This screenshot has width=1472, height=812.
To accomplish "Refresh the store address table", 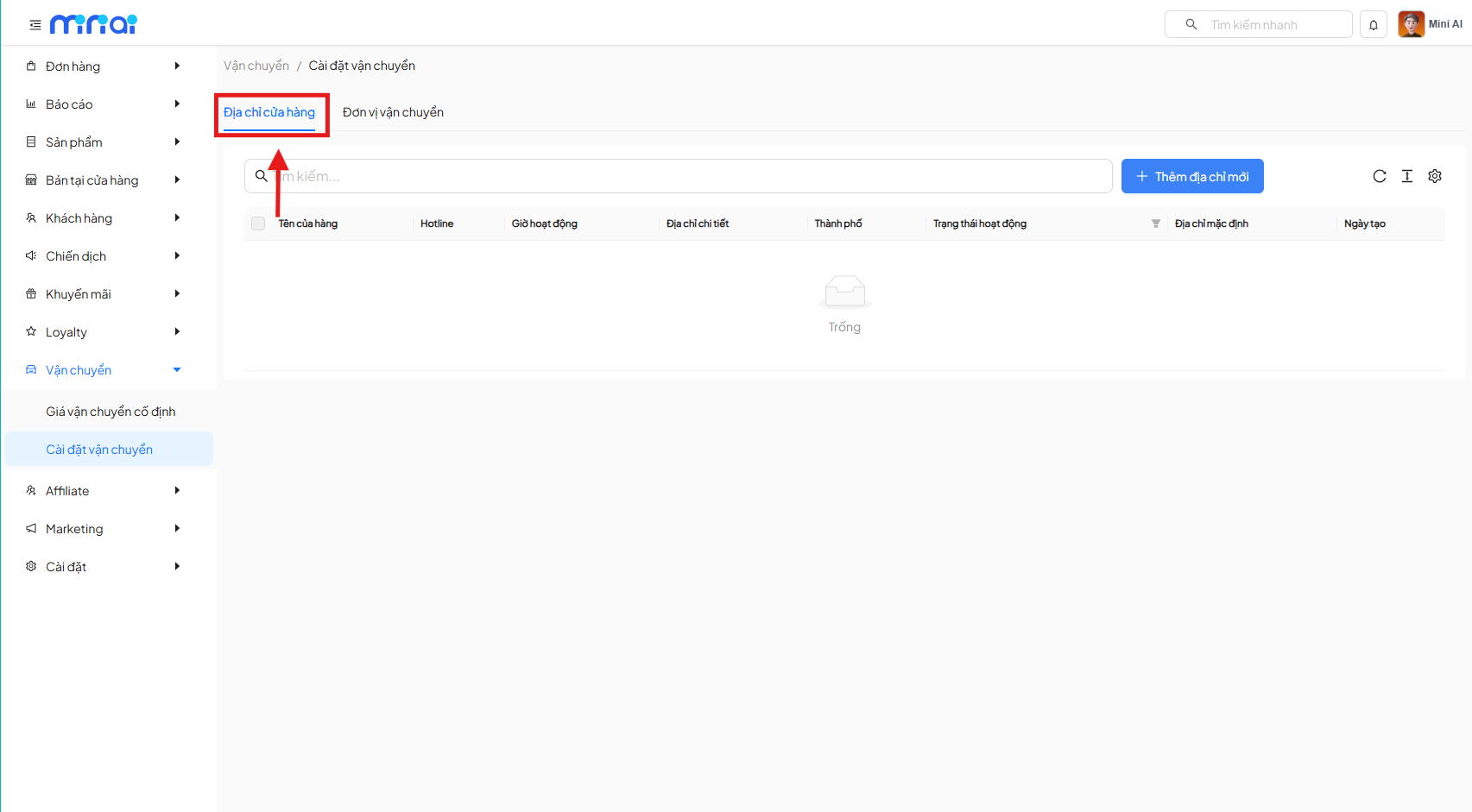I will tap(1379, 176).
